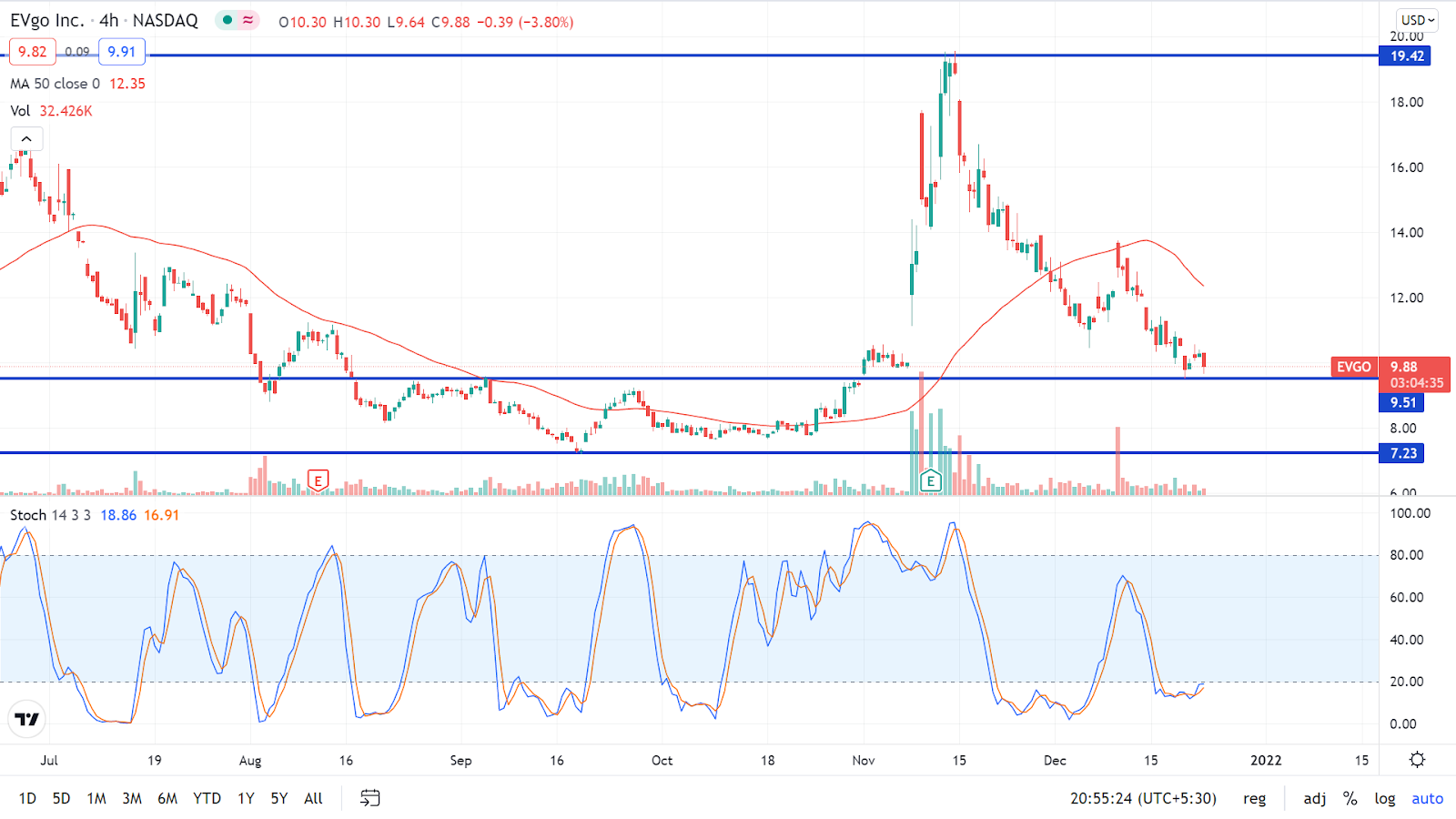
Task: Click the 9.51 horizontal line price label
Action: point(1402,402)
